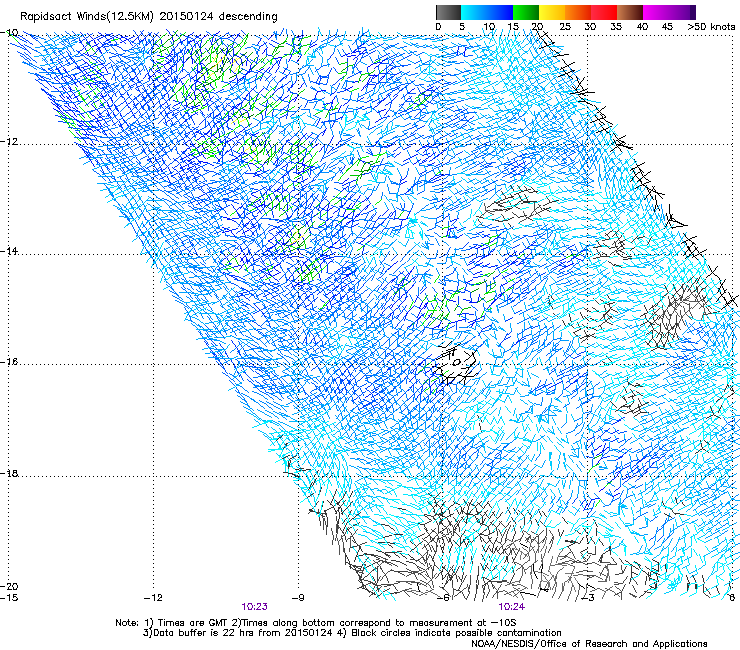Click the yellow 20-25 knots color swatch
Image resolution: width=740 pixels, height=650 pixels.
coord(552,12)
